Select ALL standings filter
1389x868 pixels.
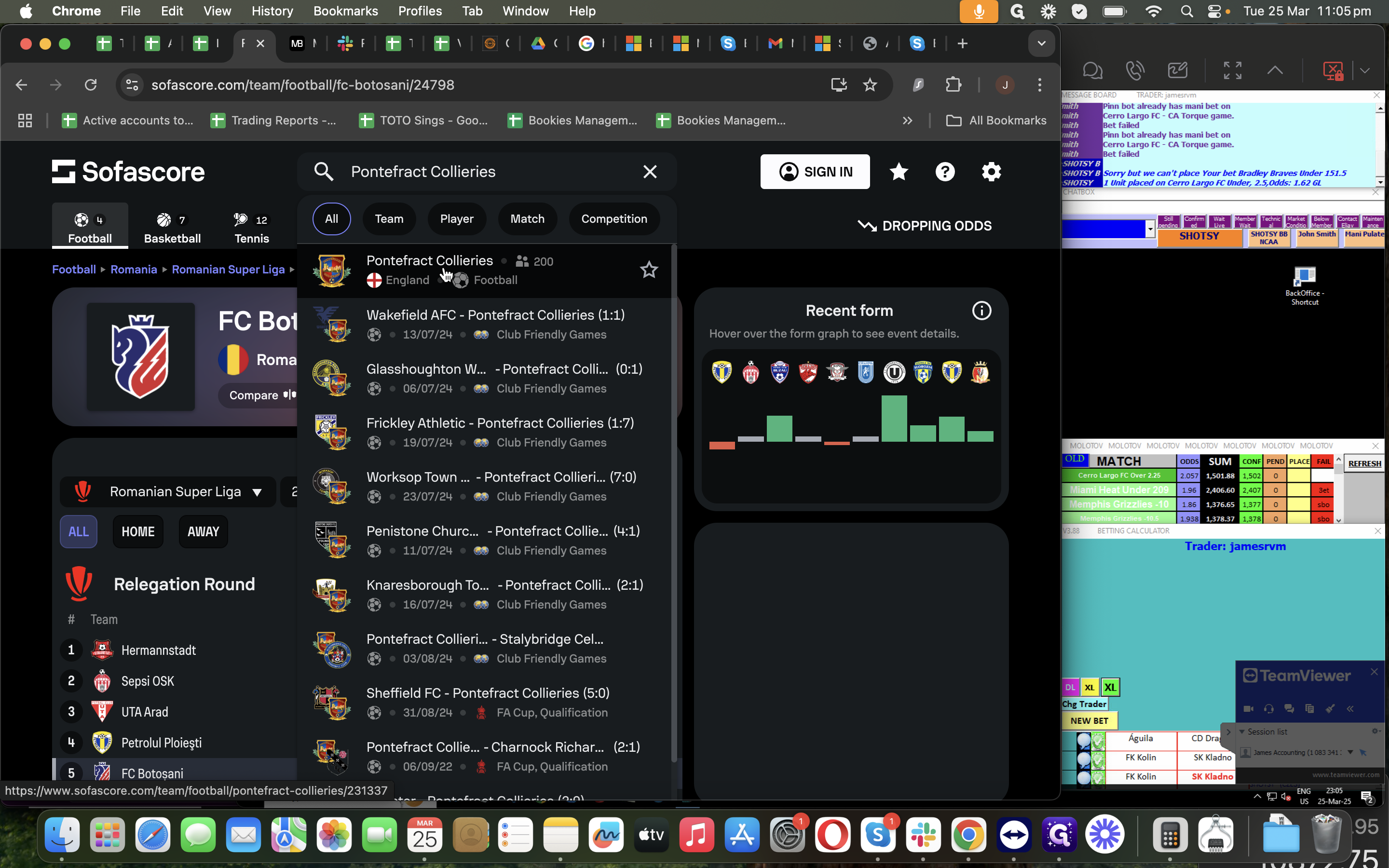pyautogui.click(x=79, y=531)
